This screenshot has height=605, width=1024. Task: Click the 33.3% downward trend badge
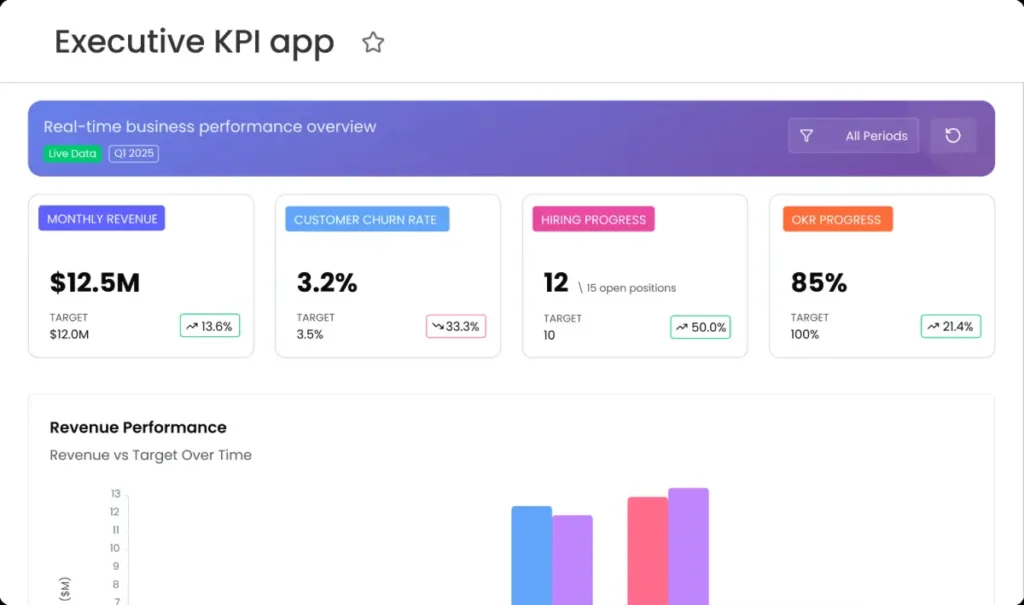pos(456,326)
